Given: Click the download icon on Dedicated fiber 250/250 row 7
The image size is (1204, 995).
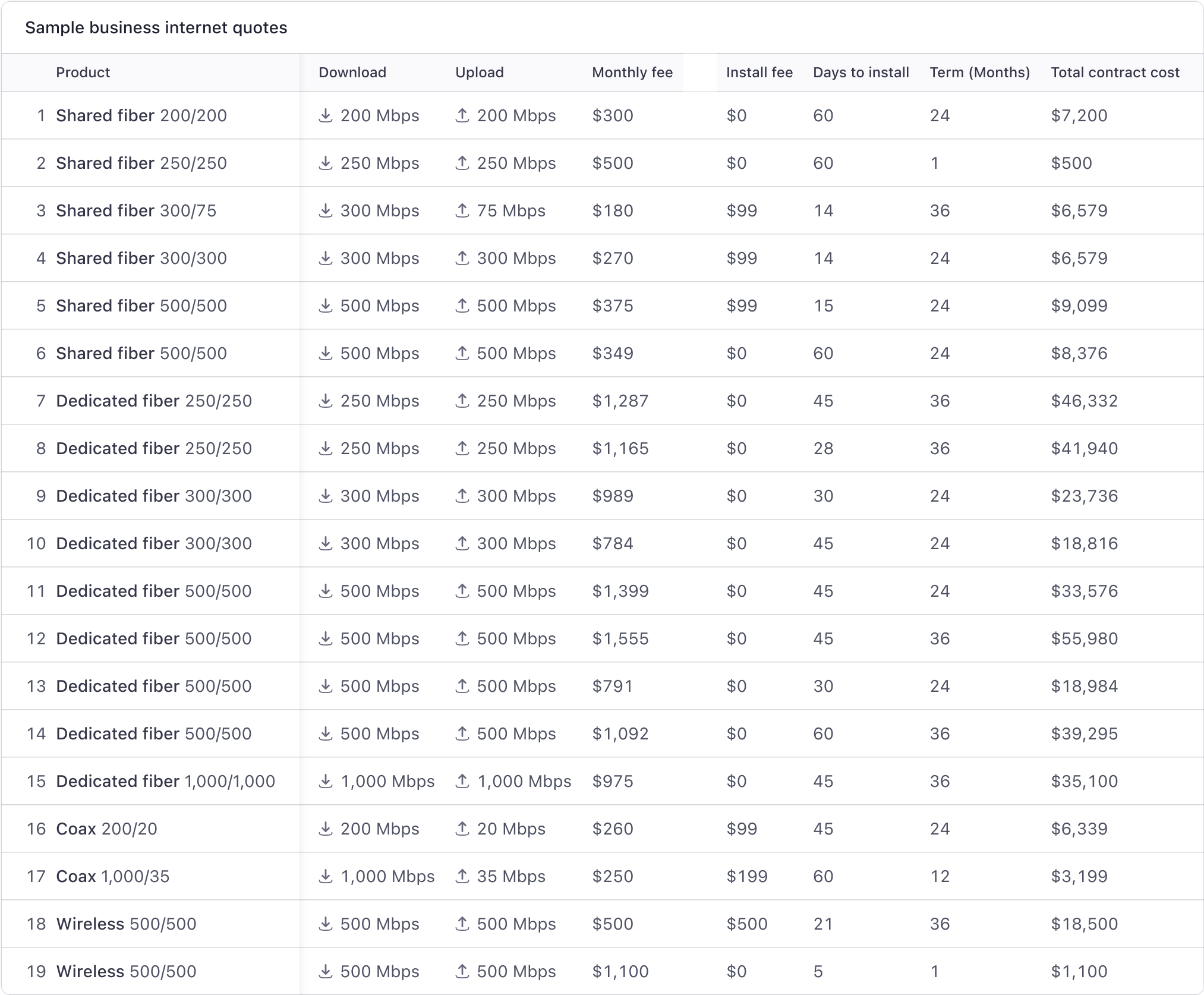Looking at the screenshot, I should 327,401.
